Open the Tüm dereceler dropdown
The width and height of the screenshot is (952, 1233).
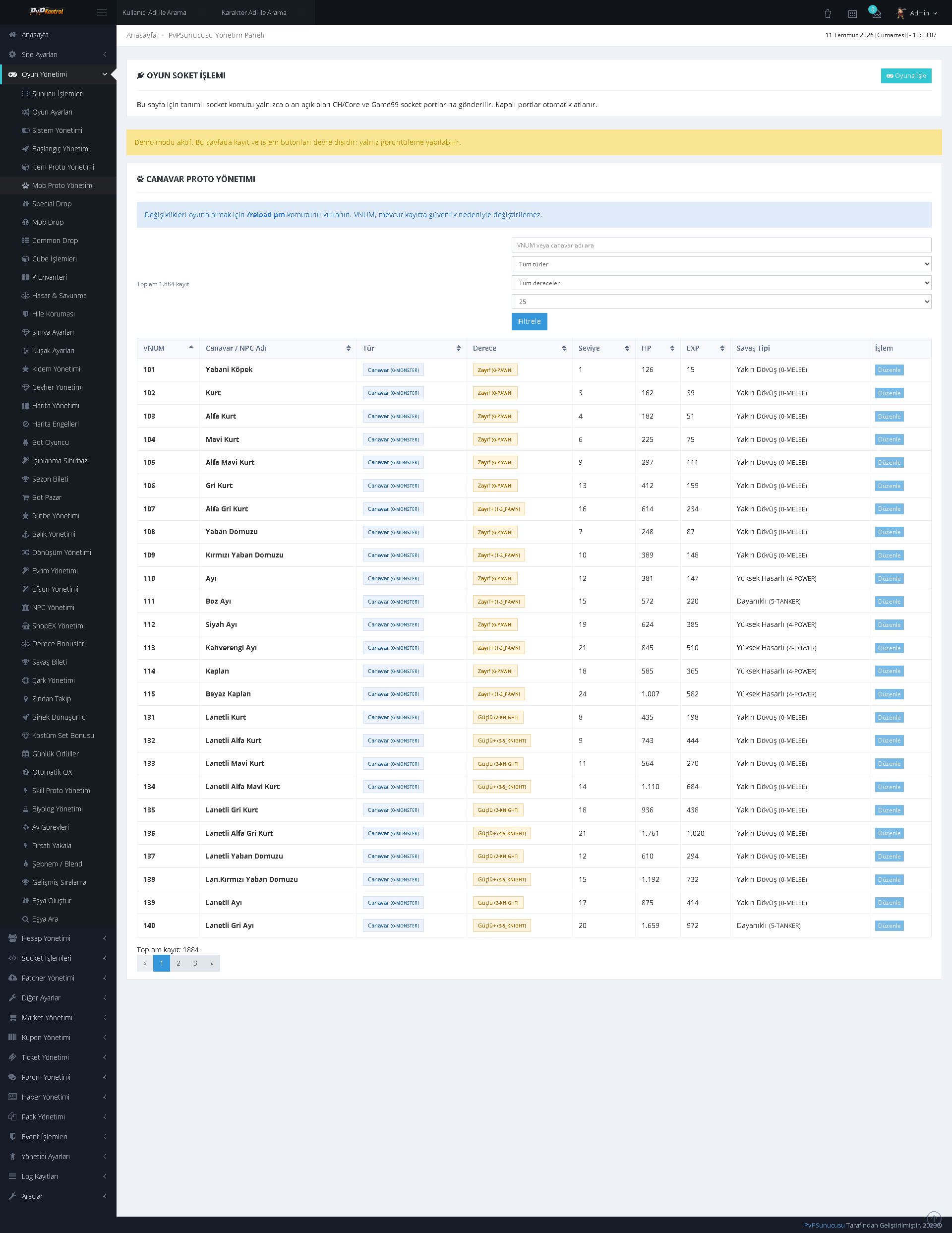[x=721, y=283]
